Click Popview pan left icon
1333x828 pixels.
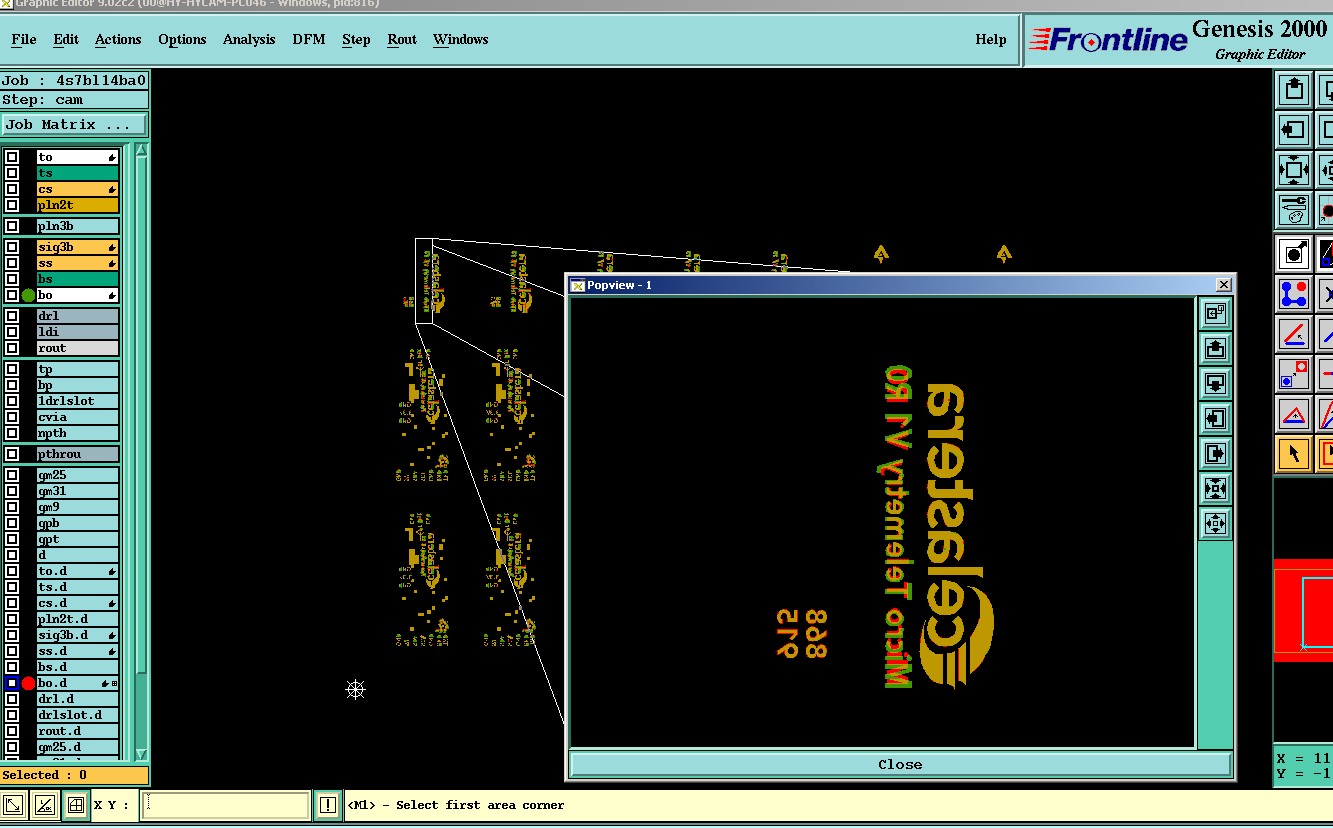pyautogui.click(x=1215, y=418)
